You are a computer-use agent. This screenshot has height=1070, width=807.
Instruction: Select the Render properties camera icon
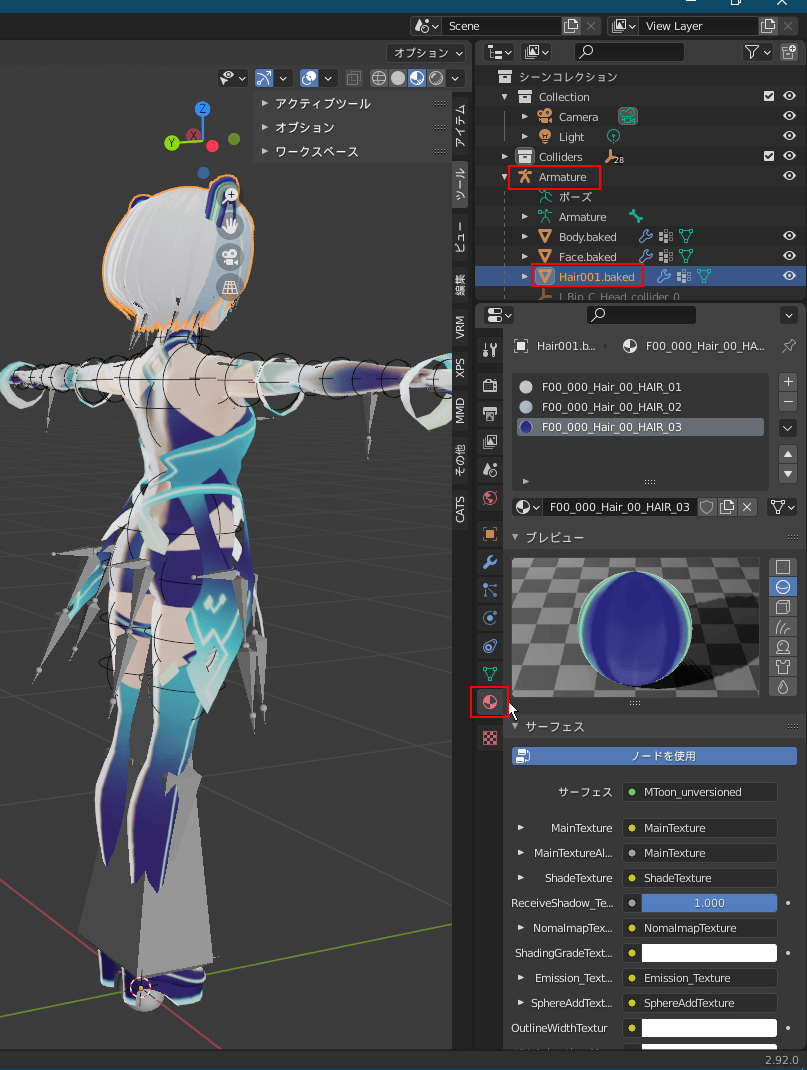tap(489, 385)
